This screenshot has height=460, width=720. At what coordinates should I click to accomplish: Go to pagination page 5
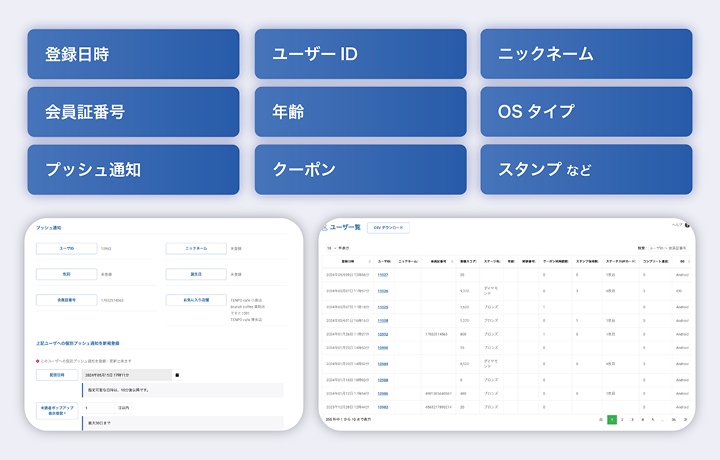tap(652, 420)
